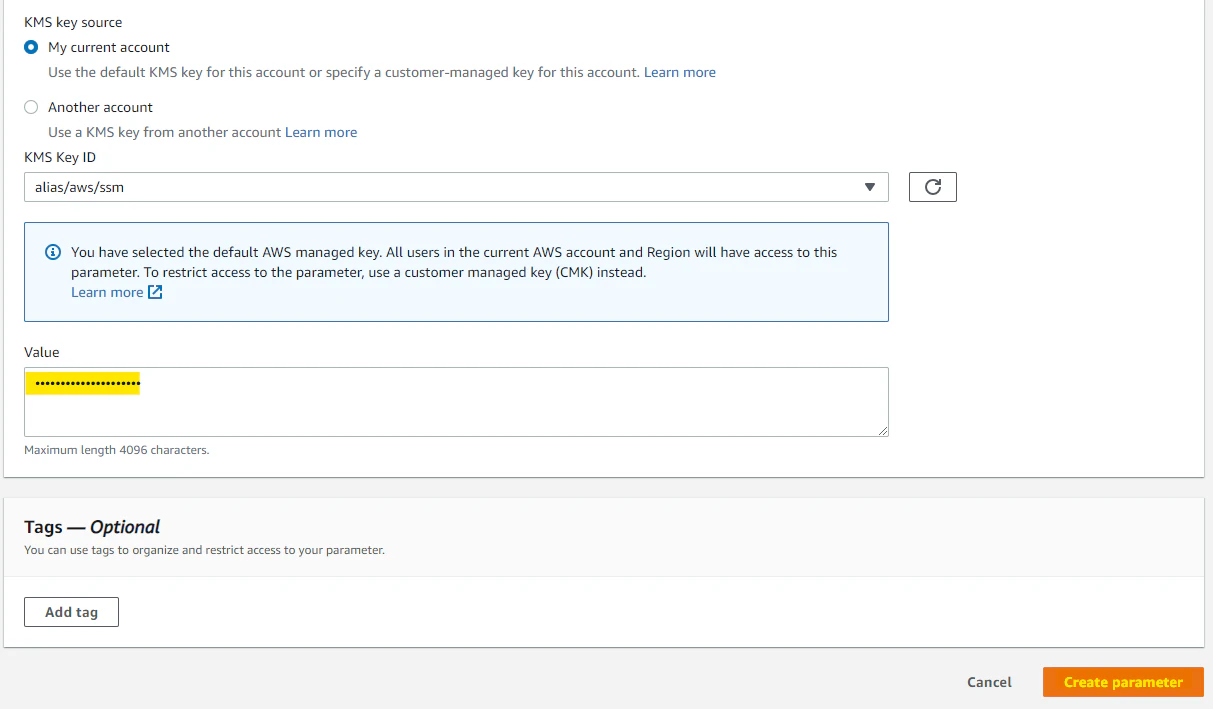Image resolution: width=1213 pixels, height=709 pixels.
Task: Open Learn more link for current account key
Action: [679, 72]
